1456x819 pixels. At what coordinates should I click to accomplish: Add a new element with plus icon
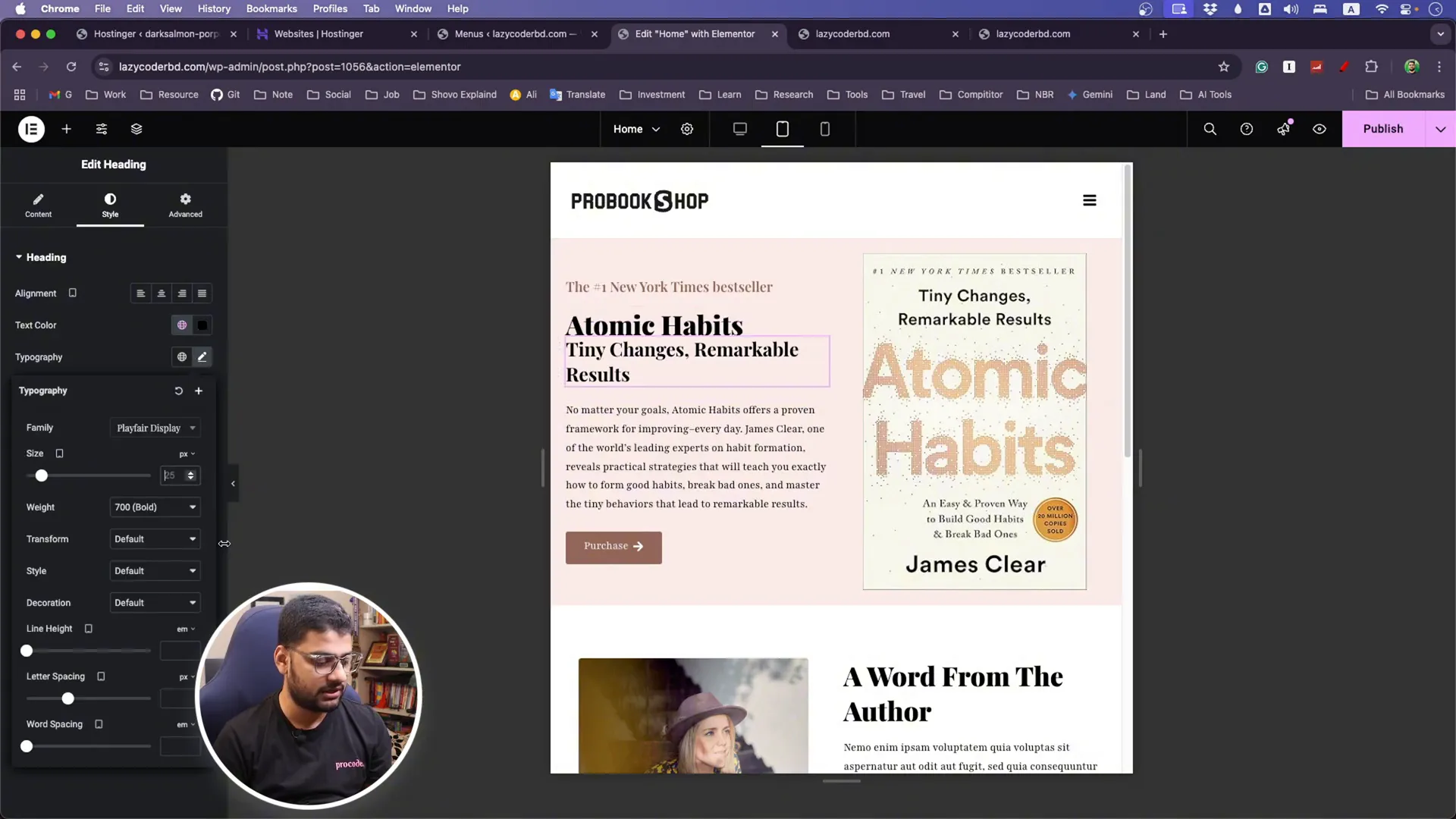pos(67,129)
